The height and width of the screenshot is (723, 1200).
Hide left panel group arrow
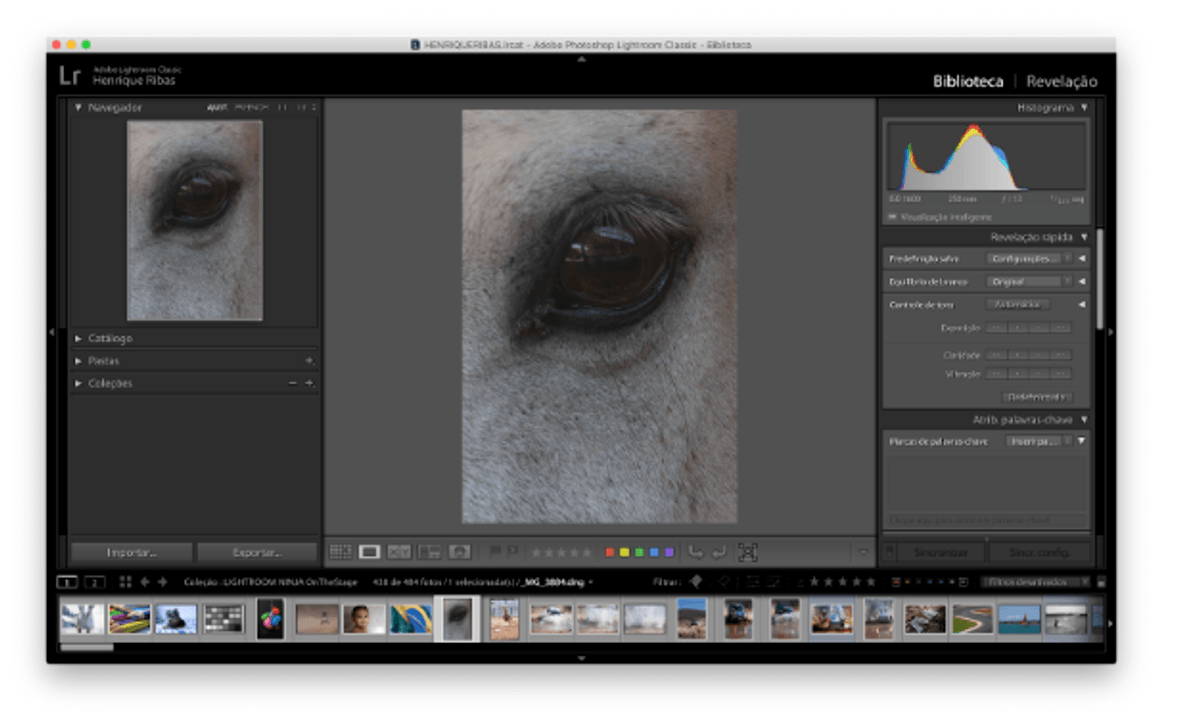[51, 332]
